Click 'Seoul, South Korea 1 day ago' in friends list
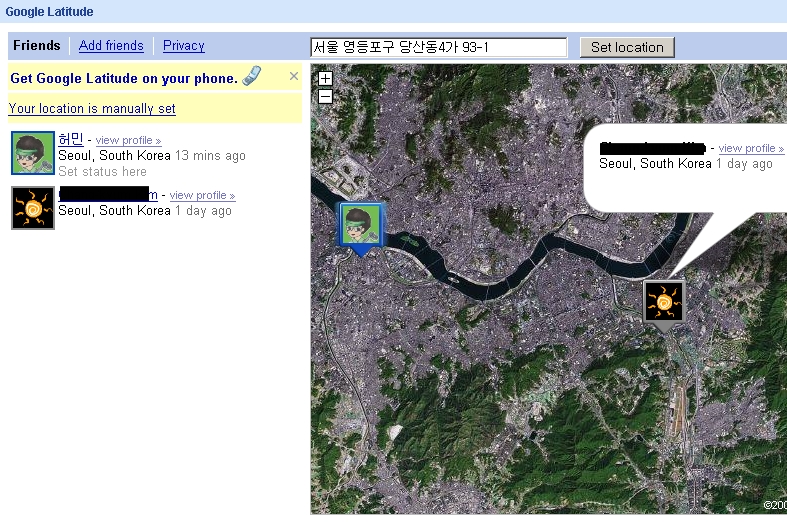The image size is (787, 522). 145,211
